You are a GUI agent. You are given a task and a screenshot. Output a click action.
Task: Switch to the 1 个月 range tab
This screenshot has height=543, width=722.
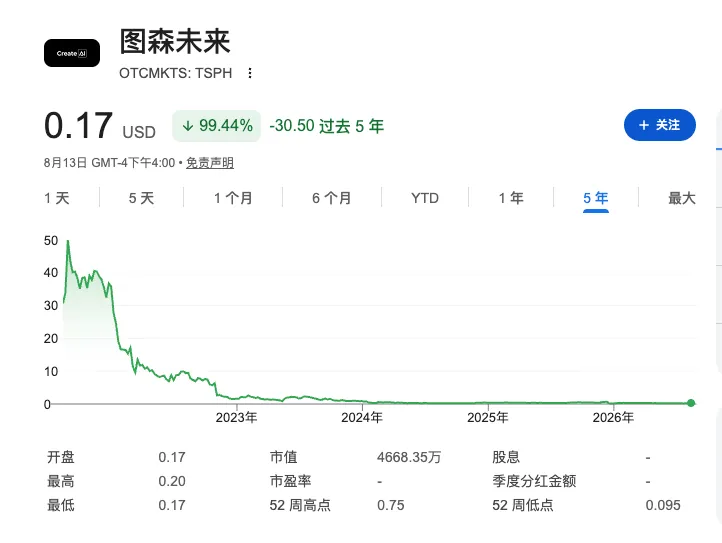point(233,198)
